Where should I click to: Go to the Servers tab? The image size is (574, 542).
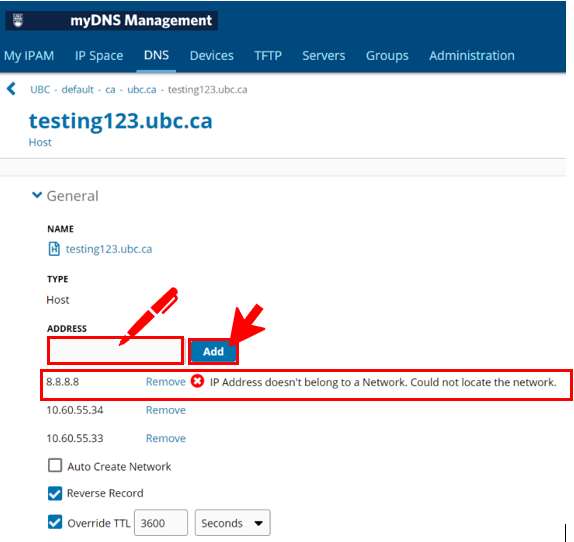click(324, 56)
